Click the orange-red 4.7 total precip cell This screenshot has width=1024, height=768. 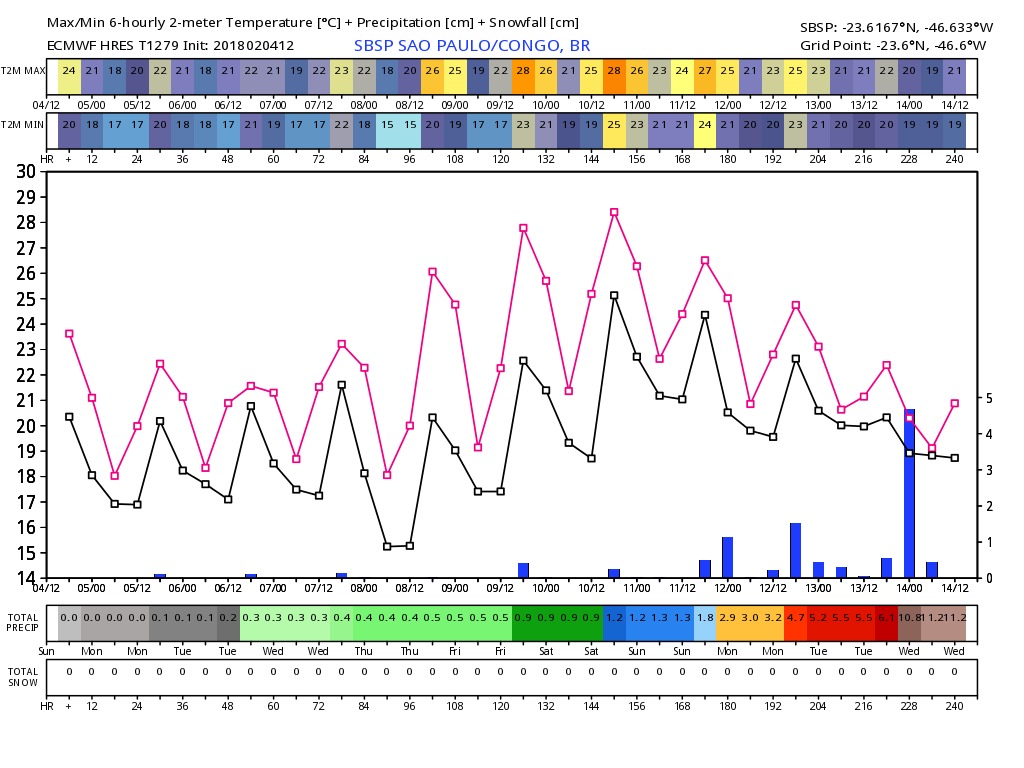tap(795, 618)
